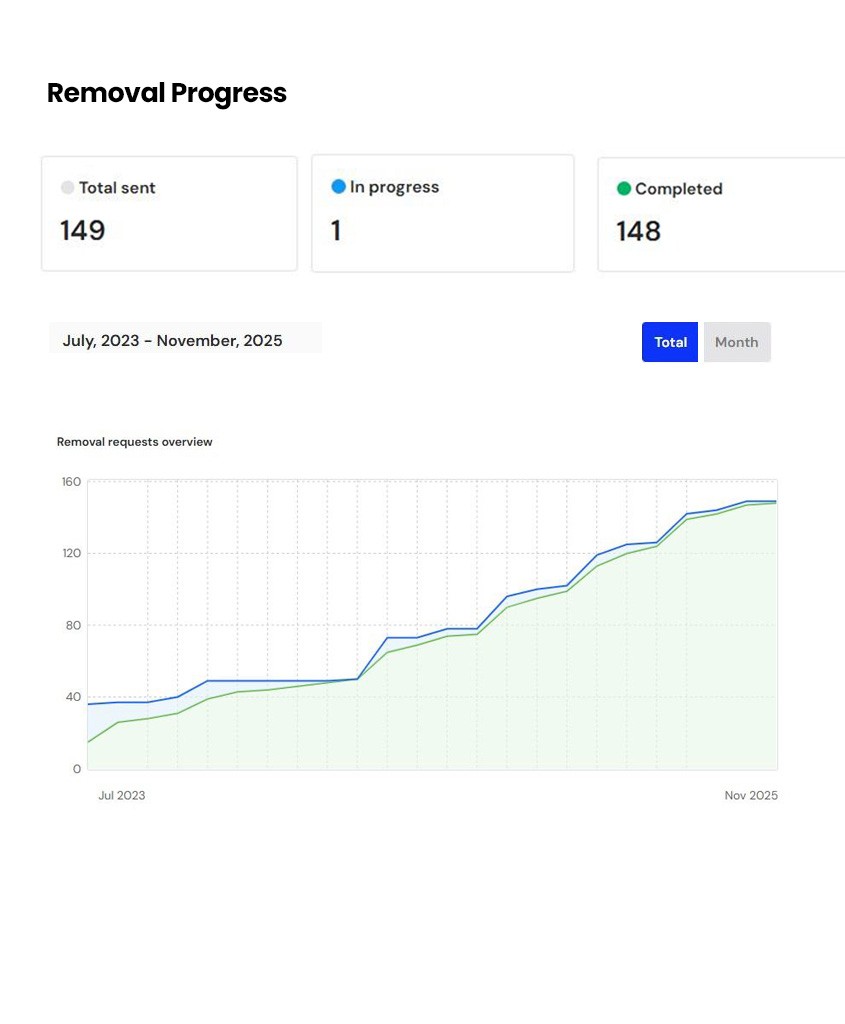
Task: Click the green line's starting point at Jul 2023
Action: point(88,742)
